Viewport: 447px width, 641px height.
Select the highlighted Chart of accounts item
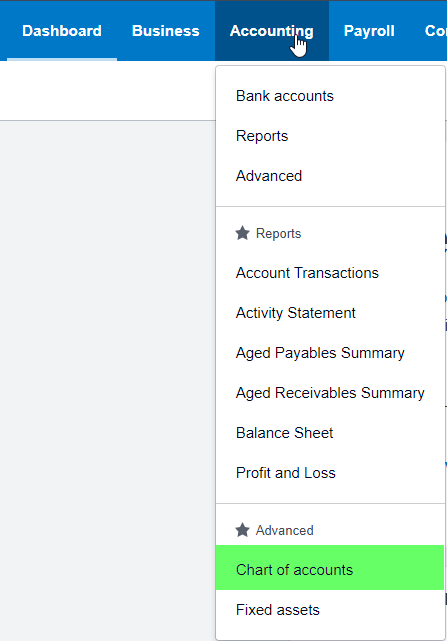tap(330, 567)
